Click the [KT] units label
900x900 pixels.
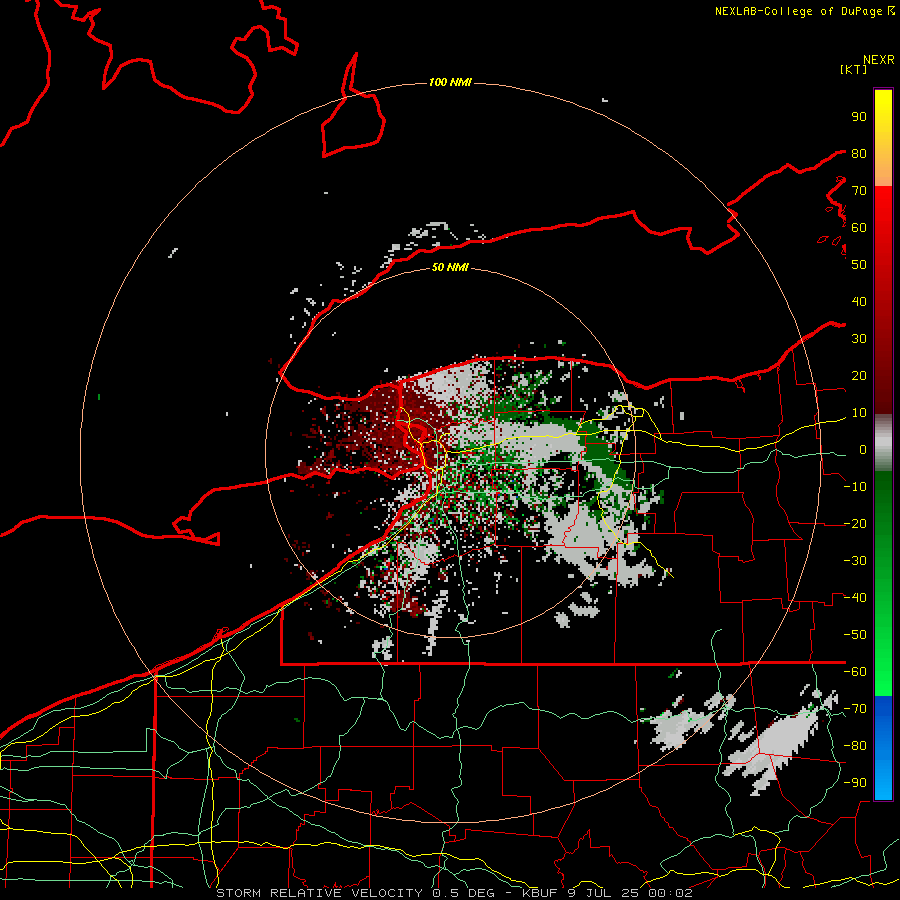(x=854, y=69)
